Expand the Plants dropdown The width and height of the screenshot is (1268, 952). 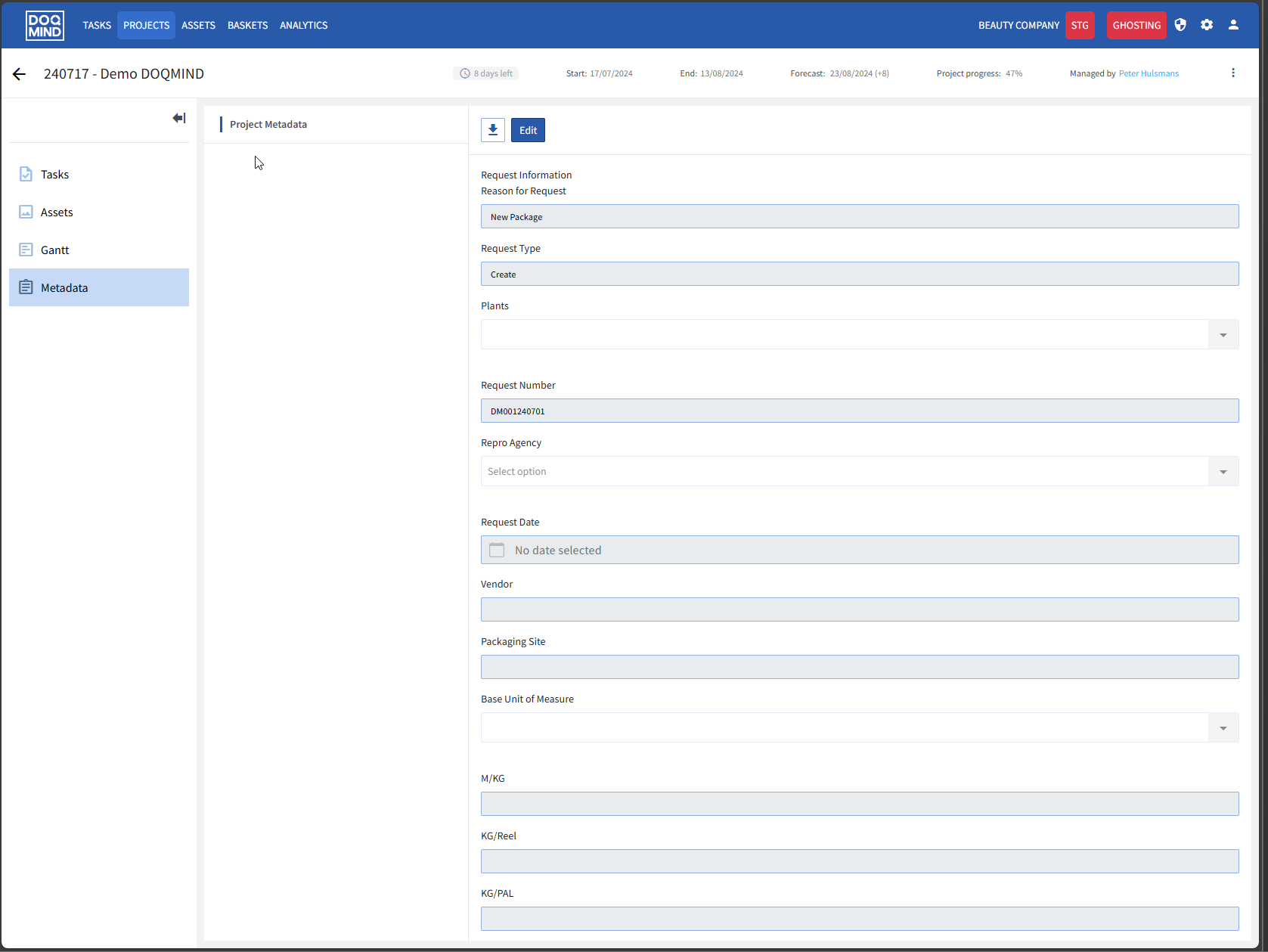tap(1223, 334)
